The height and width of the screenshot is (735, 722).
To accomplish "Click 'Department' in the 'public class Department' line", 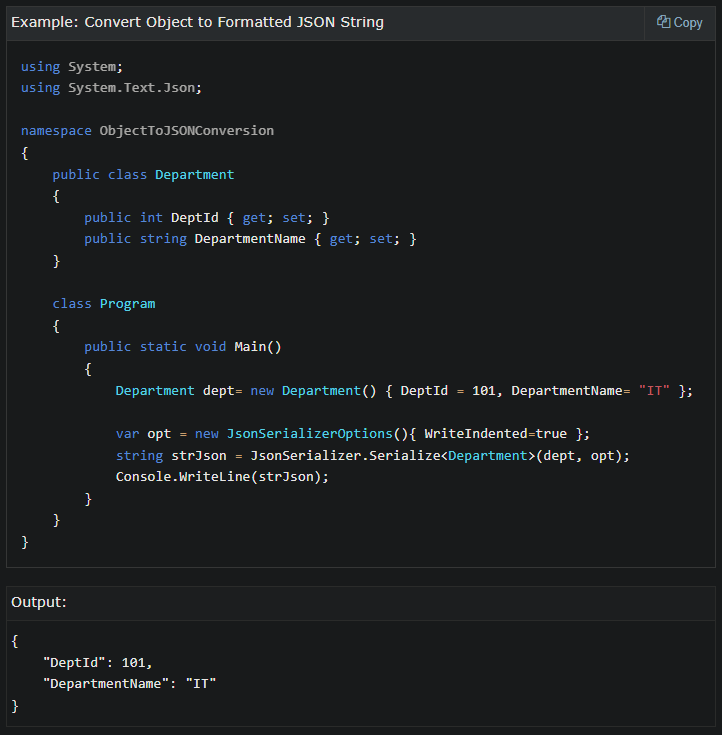I will 195,174.
